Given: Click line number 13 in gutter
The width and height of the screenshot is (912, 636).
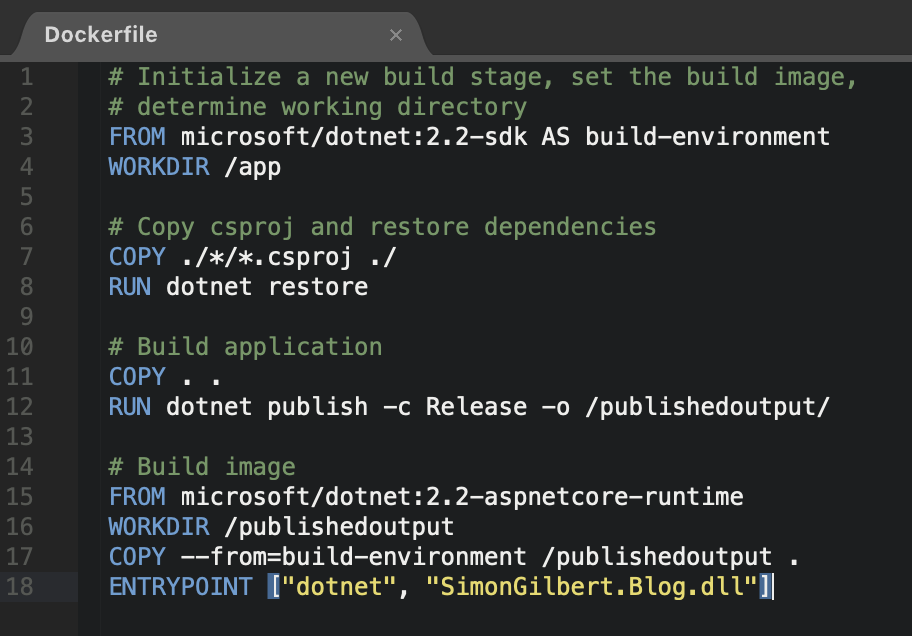Looking at the screenshot, I should tap(20, 436).
